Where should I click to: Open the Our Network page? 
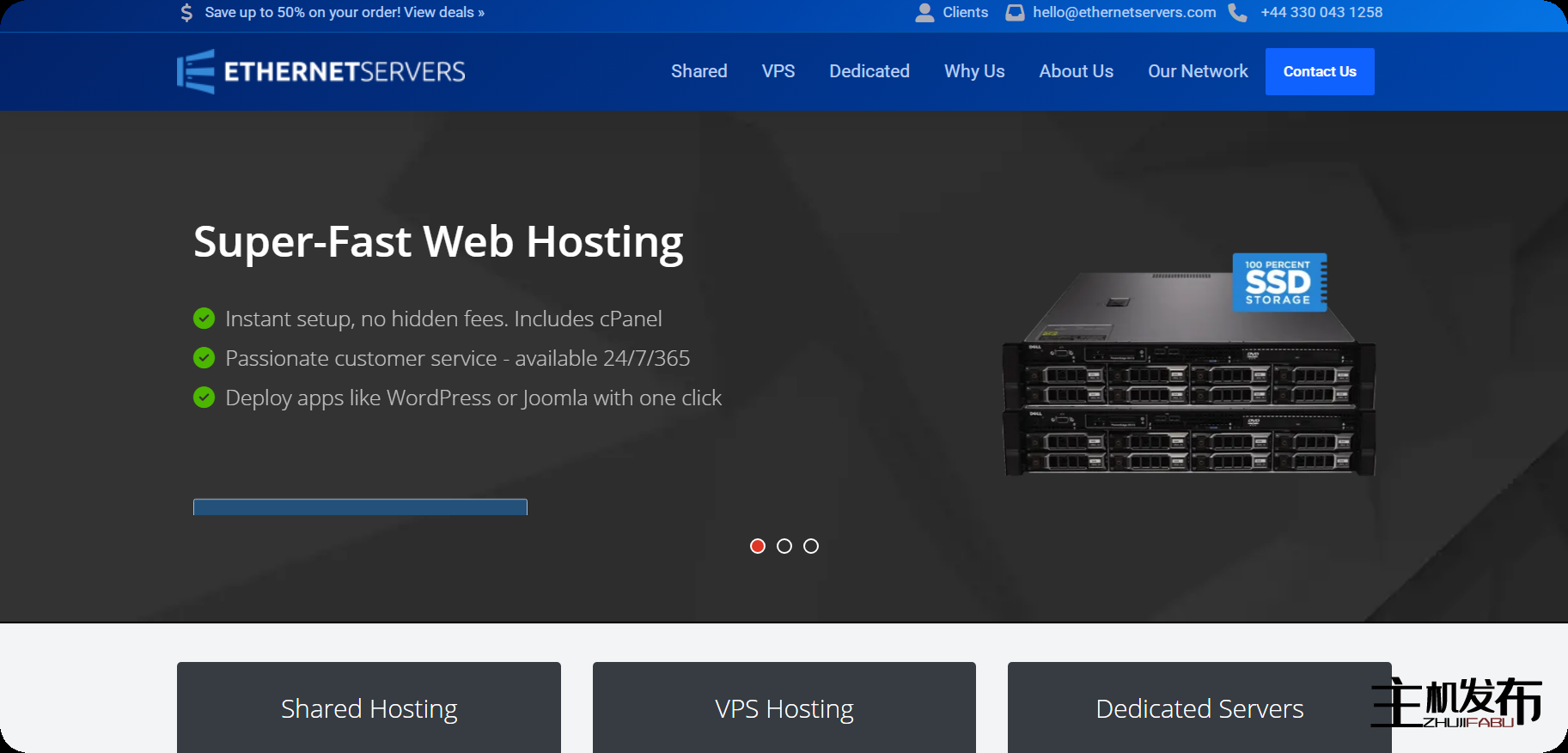1198,71
